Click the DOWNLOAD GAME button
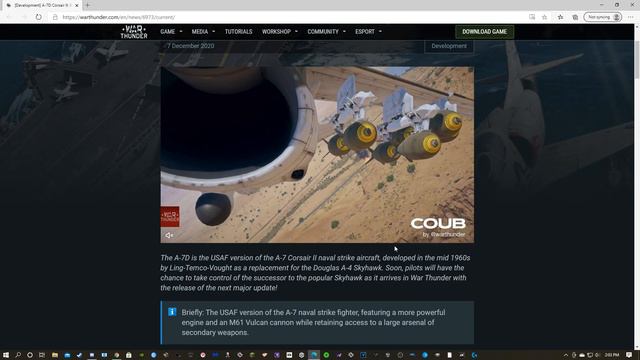Screen dimensions: 640x360 pos(484,32)
